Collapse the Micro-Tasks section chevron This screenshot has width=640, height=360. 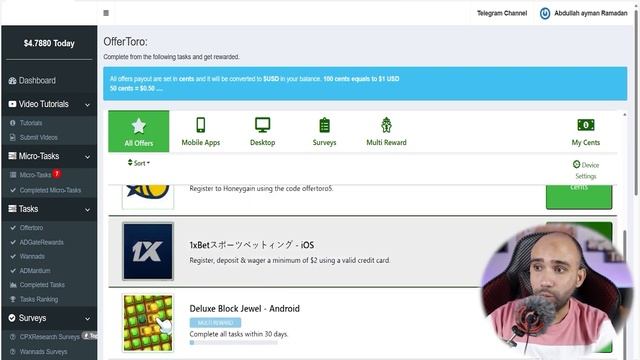point(87,157)
